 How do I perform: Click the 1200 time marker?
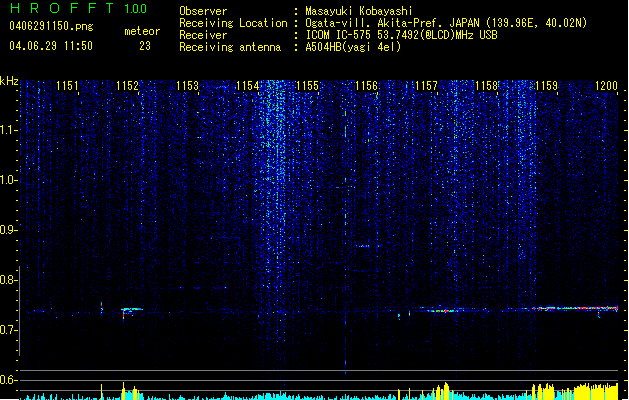[x=606, y=86]
